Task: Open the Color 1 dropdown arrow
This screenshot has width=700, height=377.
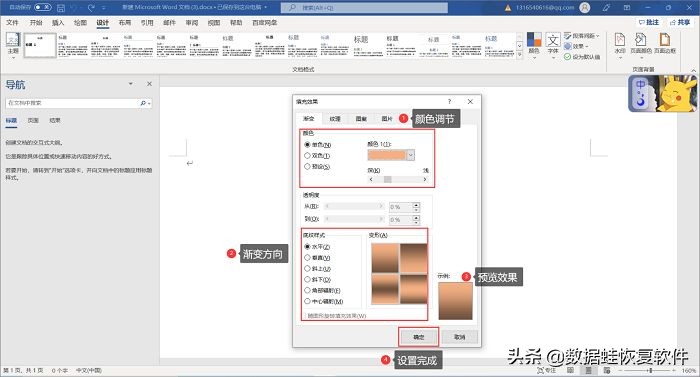Action: pos(411,155)
